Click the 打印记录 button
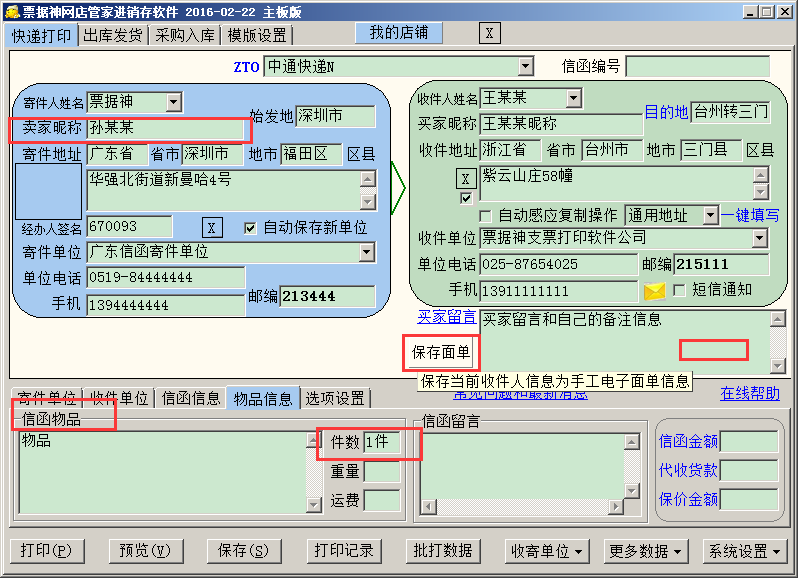Screen dimensions: 798x578 pyautogui.click(x=344, y=551)
